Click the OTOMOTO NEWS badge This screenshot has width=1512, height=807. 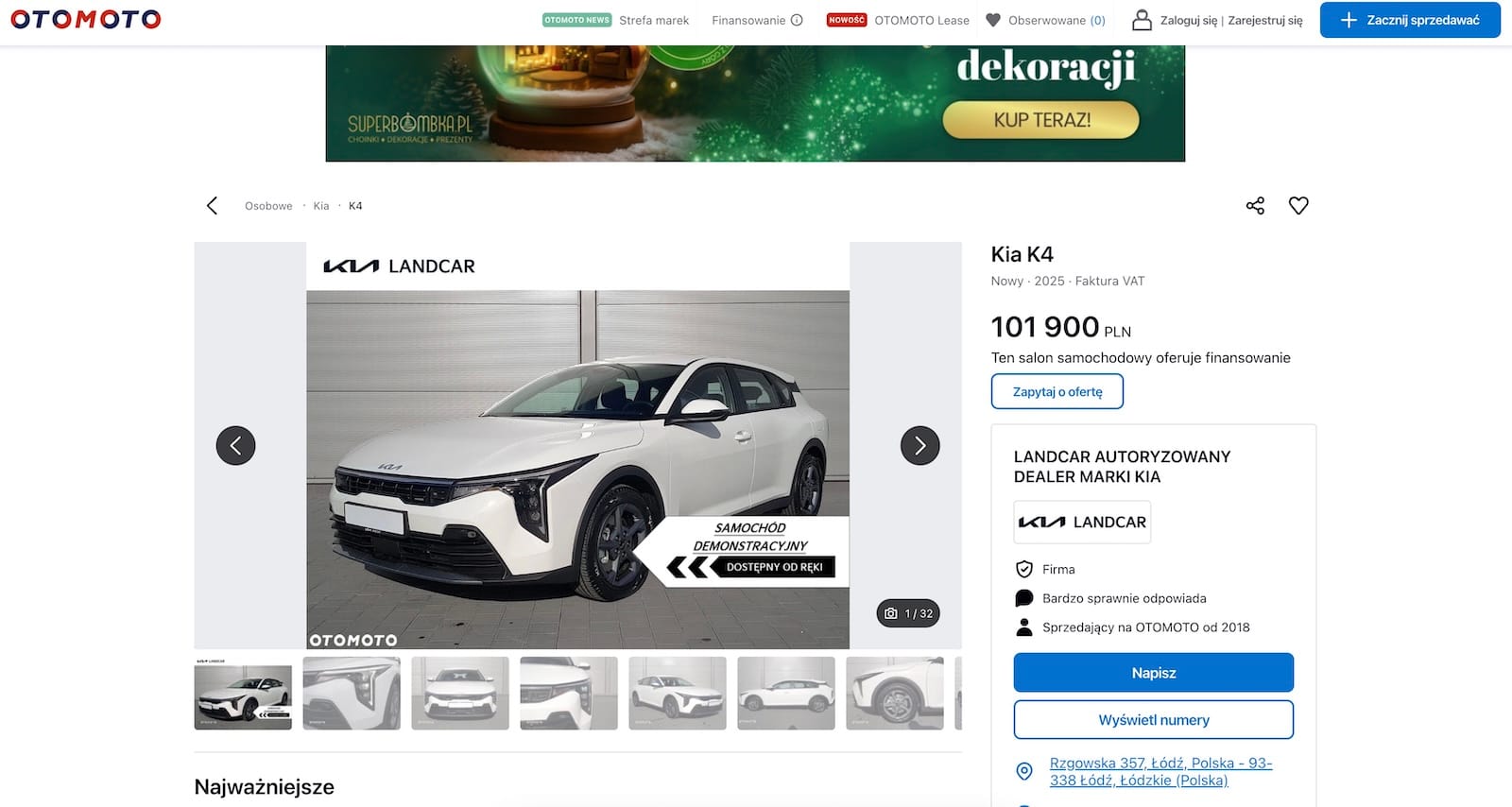[x=577, y=20]
